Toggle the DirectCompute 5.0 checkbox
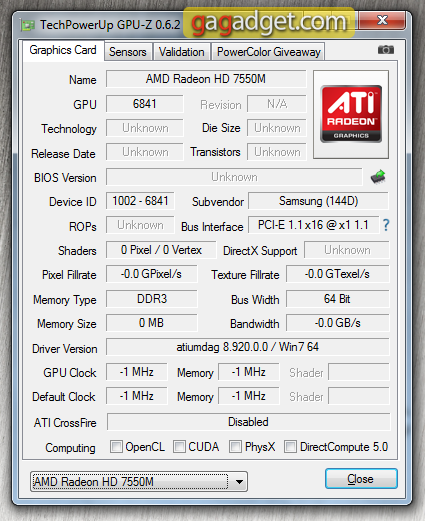The image size is (425, 521). click(290, 446)
